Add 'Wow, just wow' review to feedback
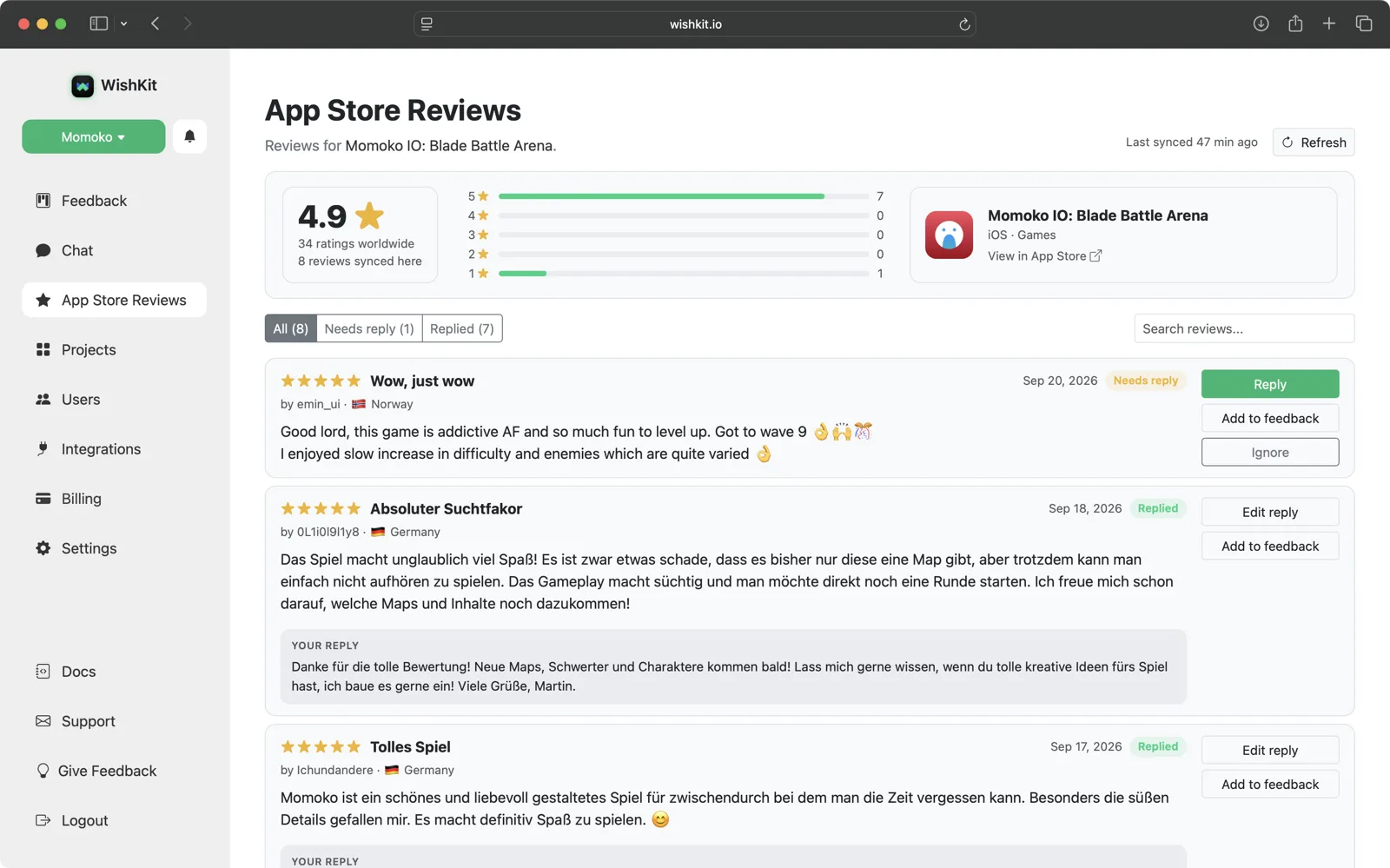The image size is (1390, 868). [1270, 418]
